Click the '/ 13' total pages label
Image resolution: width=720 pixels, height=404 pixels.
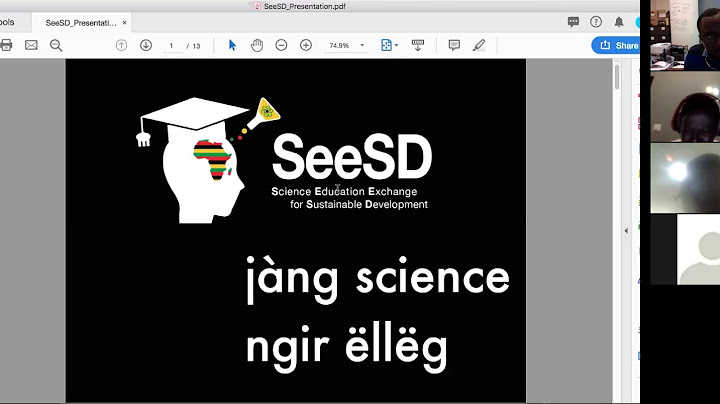pos(193,46)
